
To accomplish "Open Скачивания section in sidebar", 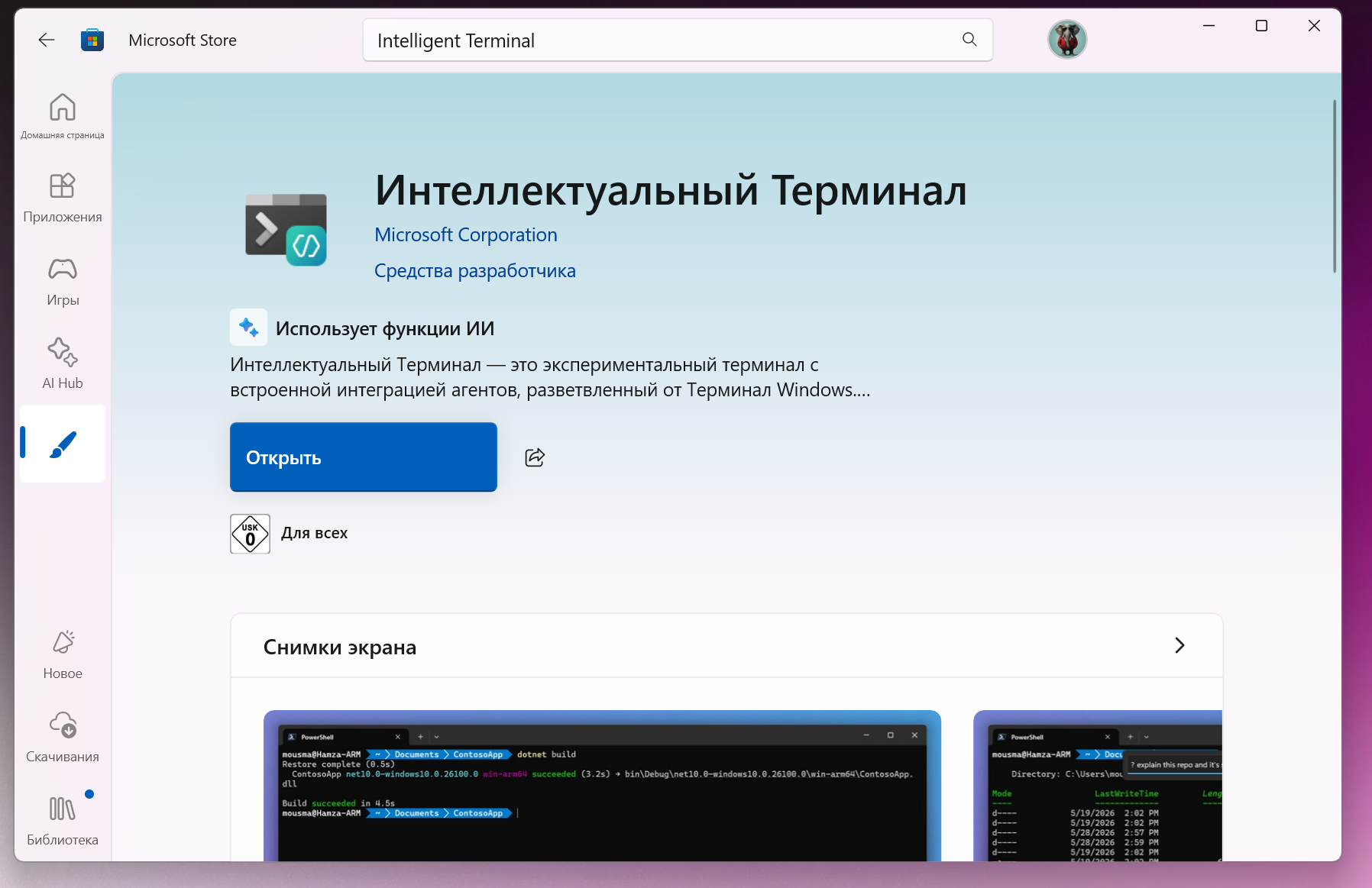I will pyautogui.click(x=63, y=738).
